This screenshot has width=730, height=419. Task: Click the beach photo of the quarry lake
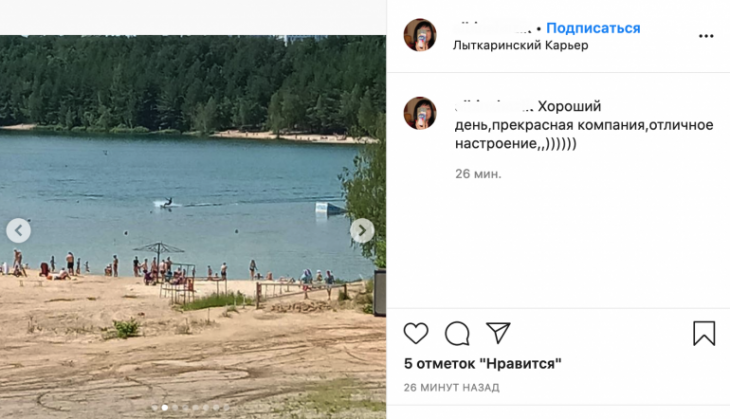(x=193, y=227)
